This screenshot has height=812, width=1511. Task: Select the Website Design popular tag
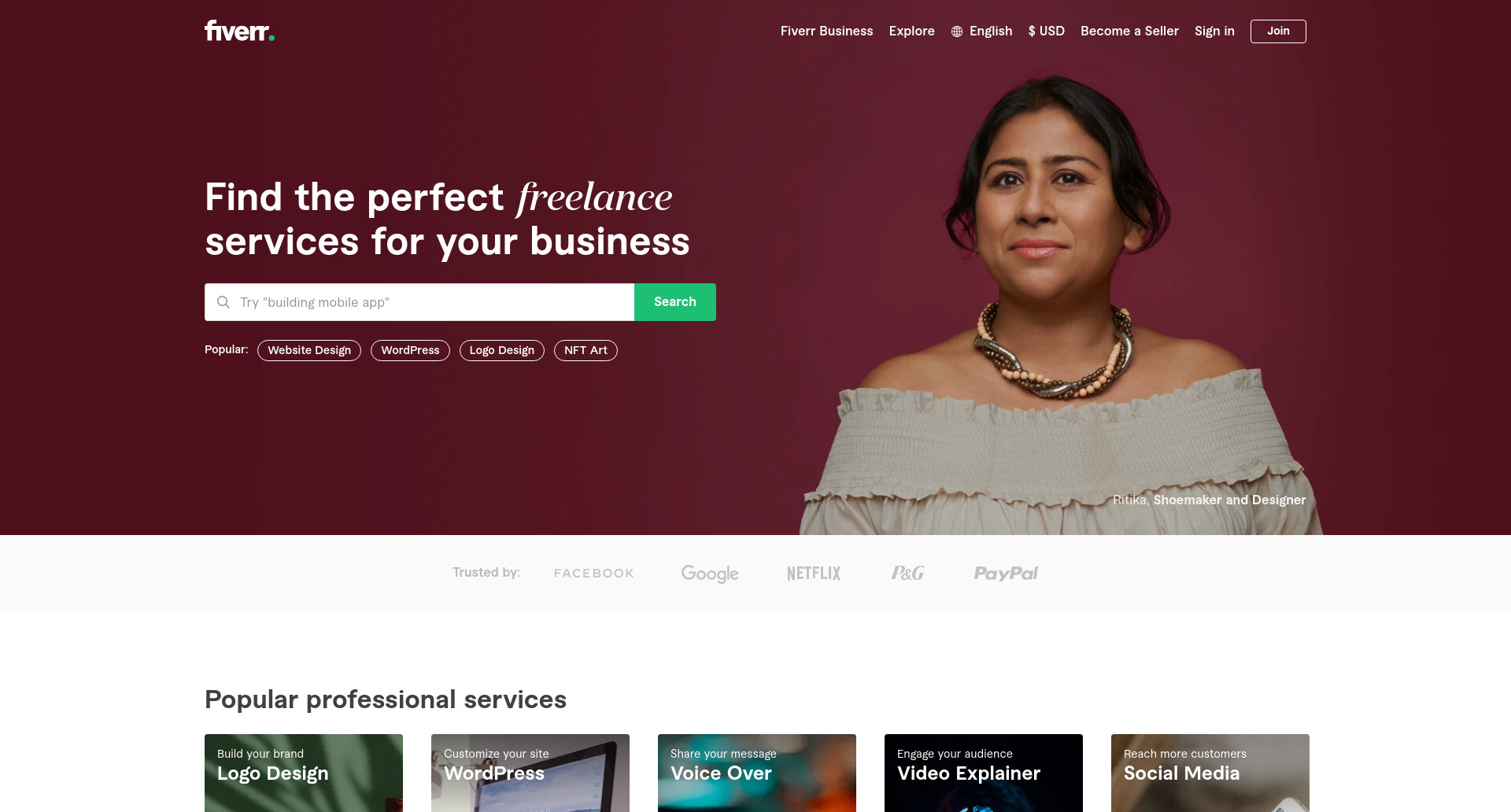point(309,351)
